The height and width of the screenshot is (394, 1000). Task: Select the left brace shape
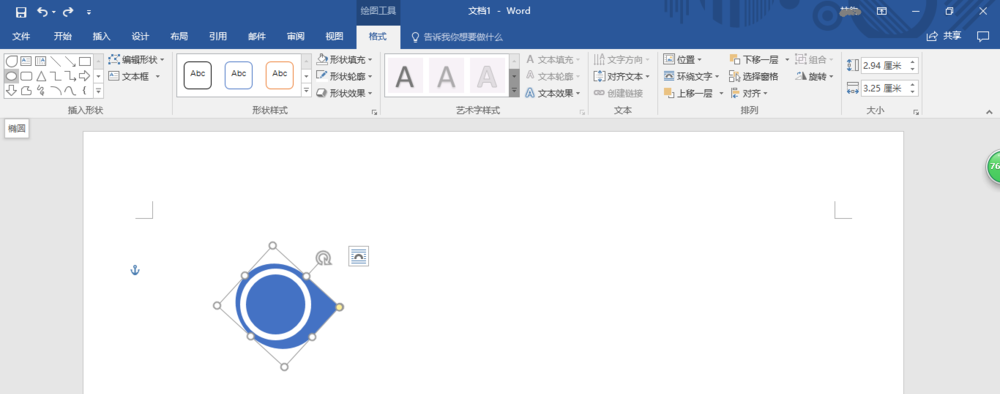click(x=85, y=91)
